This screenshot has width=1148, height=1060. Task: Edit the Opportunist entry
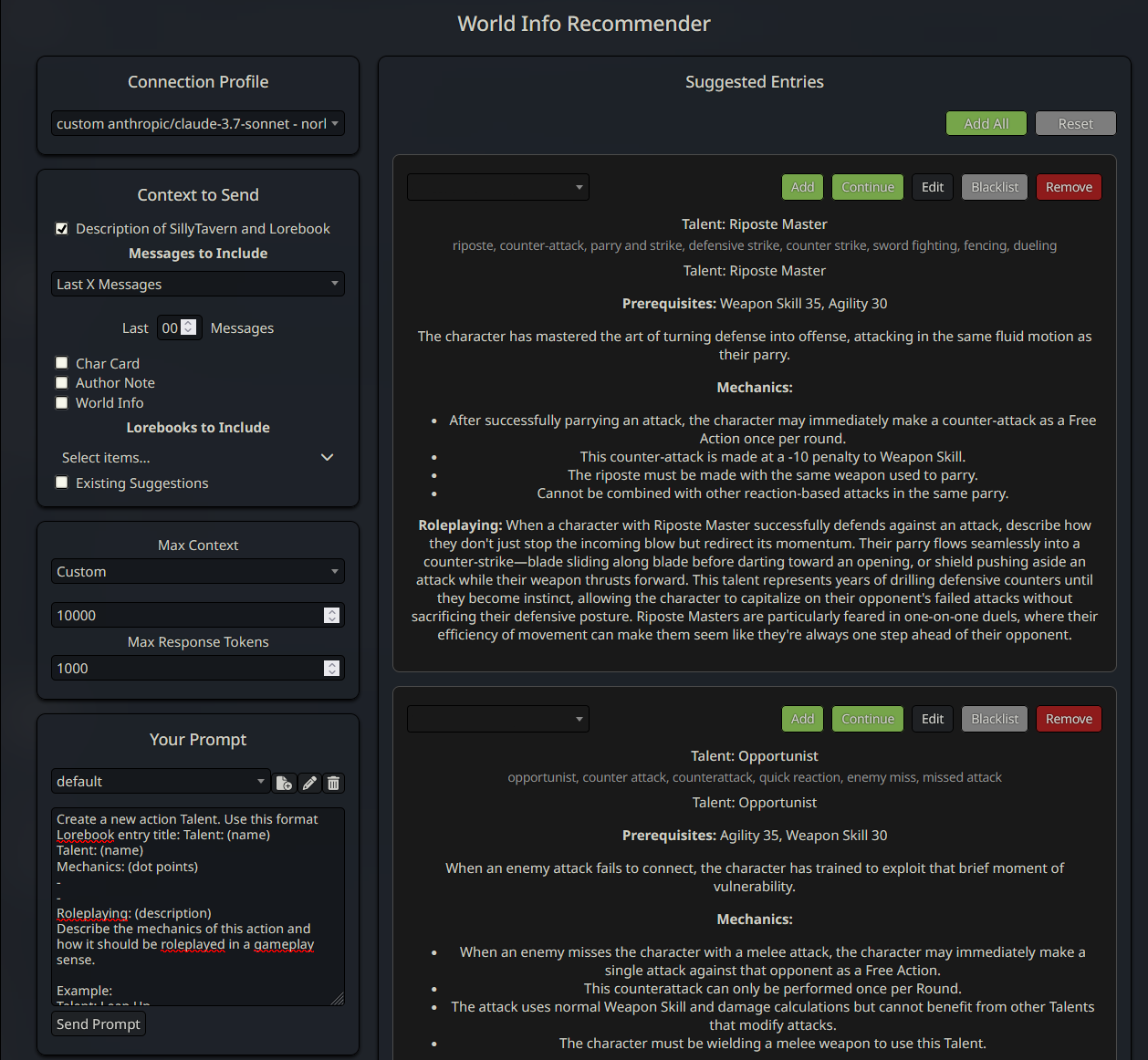point(933,719)
